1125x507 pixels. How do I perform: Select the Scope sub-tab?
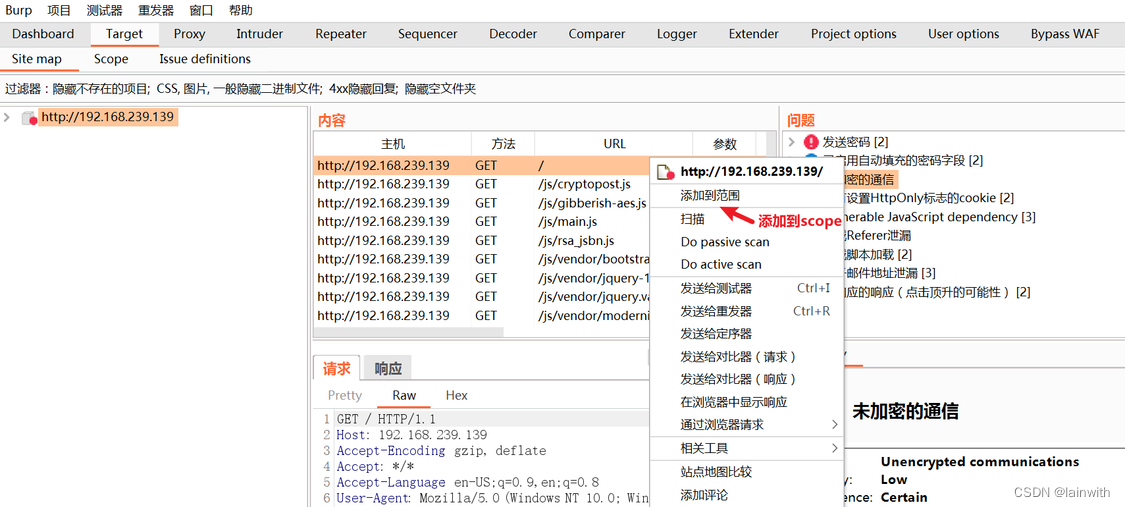click(x=111, y=59)
